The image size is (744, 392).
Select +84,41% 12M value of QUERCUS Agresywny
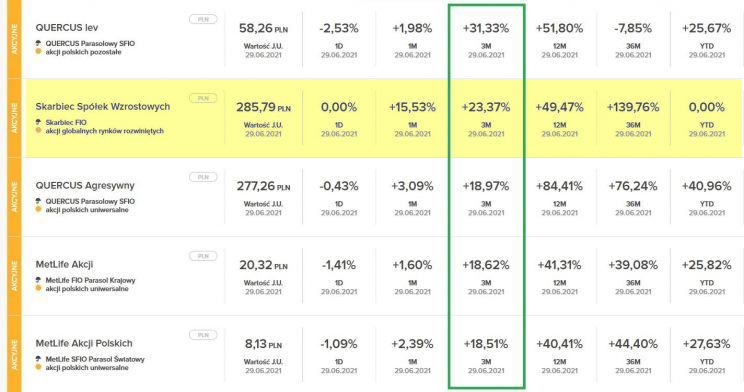[x=559, y=186]
